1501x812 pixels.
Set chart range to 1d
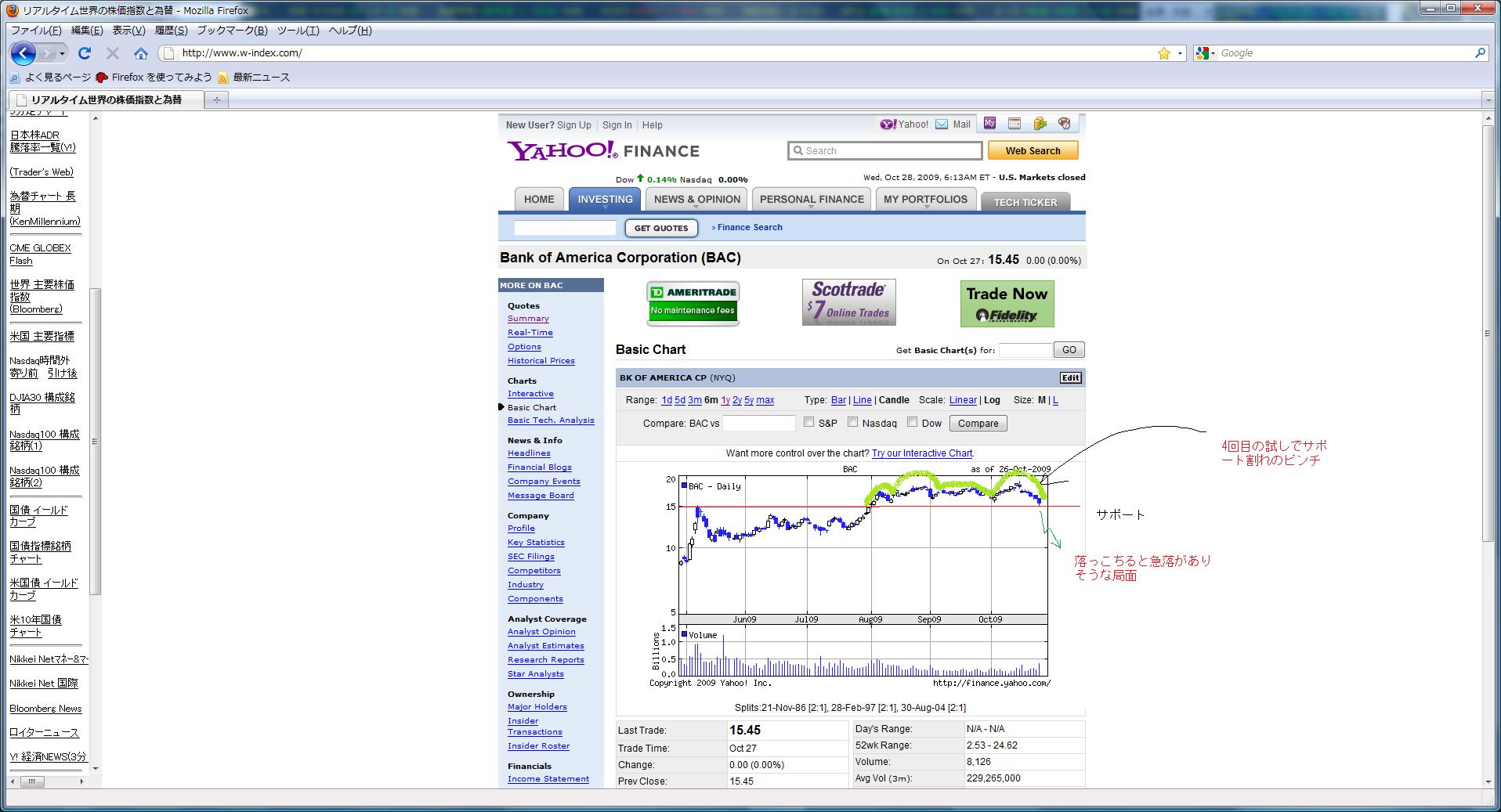click(x=667, y=400)
